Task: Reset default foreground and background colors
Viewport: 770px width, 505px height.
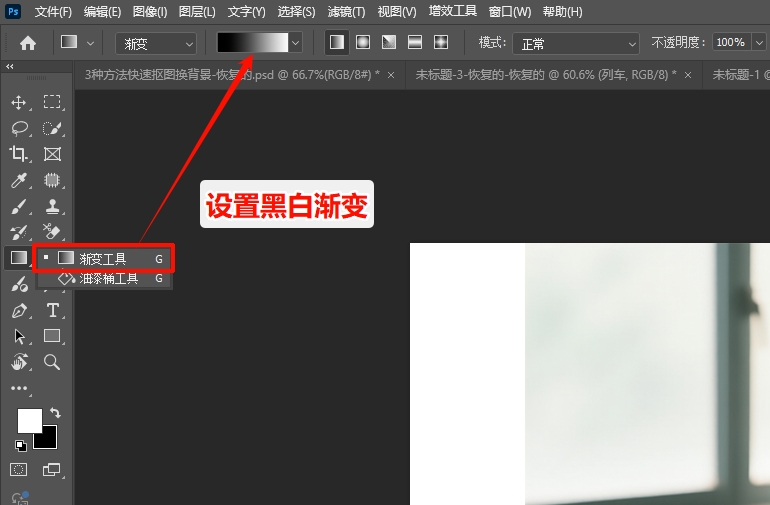Action: [20, 446]
